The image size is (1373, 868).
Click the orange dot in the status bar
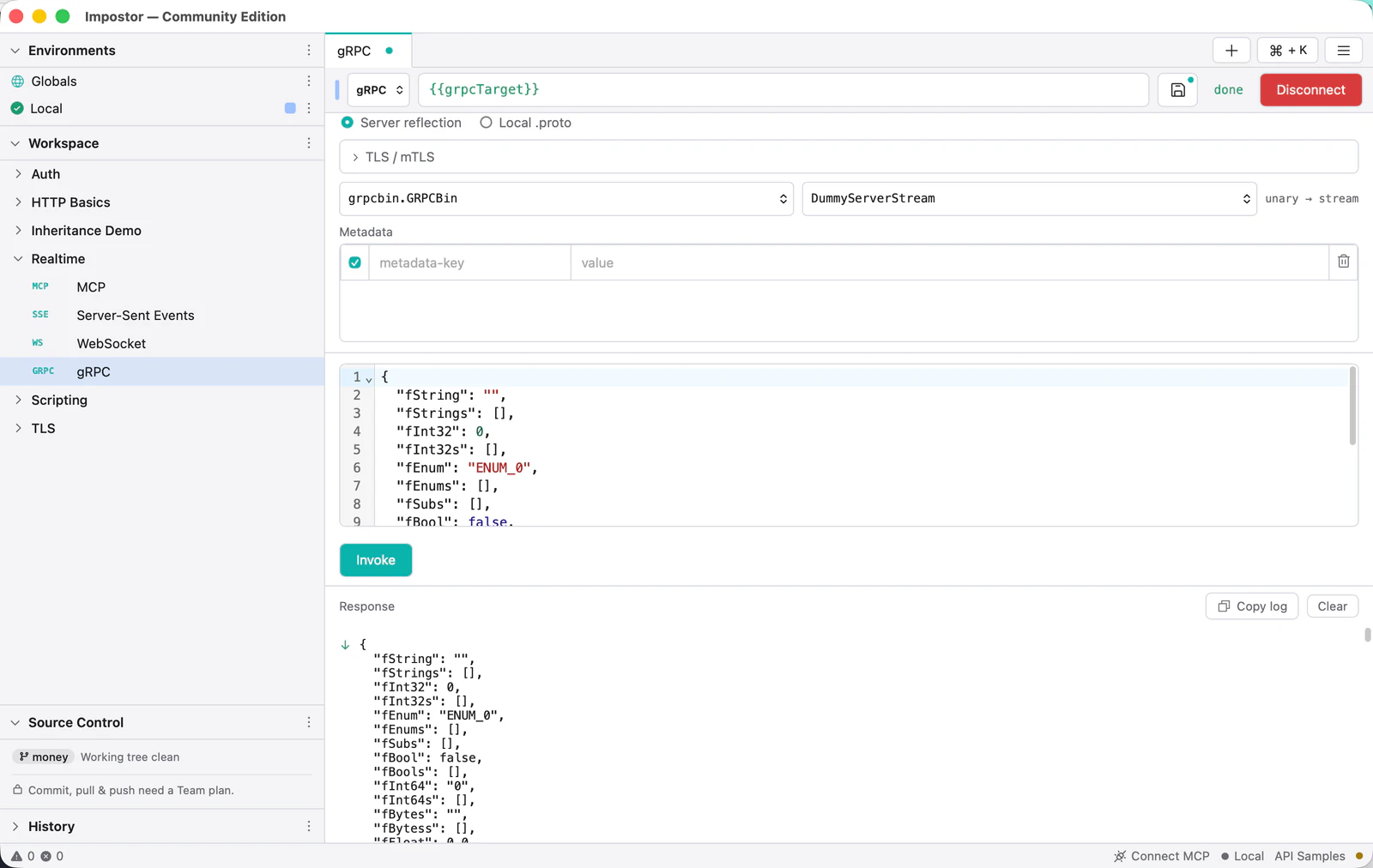click(x=1359, y=856)
